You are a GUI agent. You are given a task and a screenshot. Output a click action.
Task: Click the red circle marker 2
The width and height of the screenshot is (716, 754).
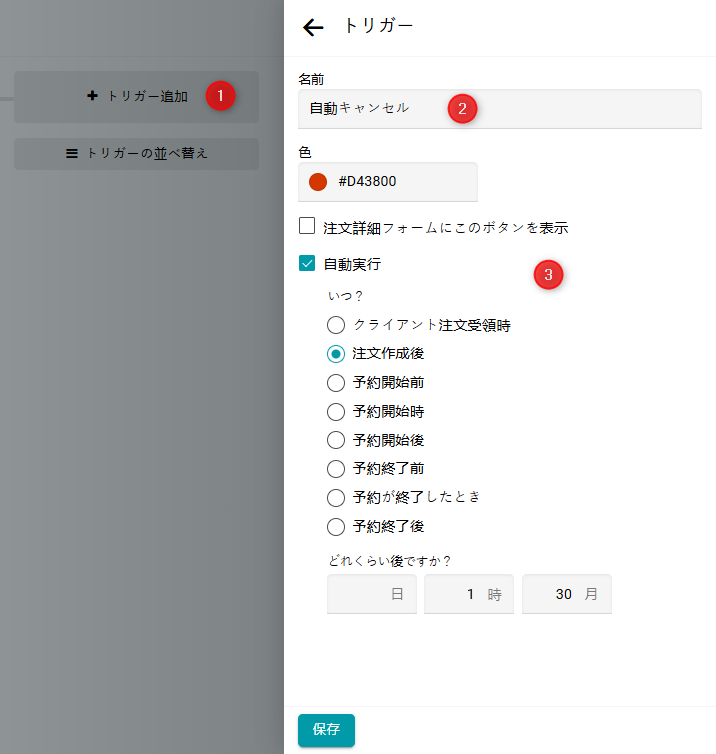coord(461,109)
